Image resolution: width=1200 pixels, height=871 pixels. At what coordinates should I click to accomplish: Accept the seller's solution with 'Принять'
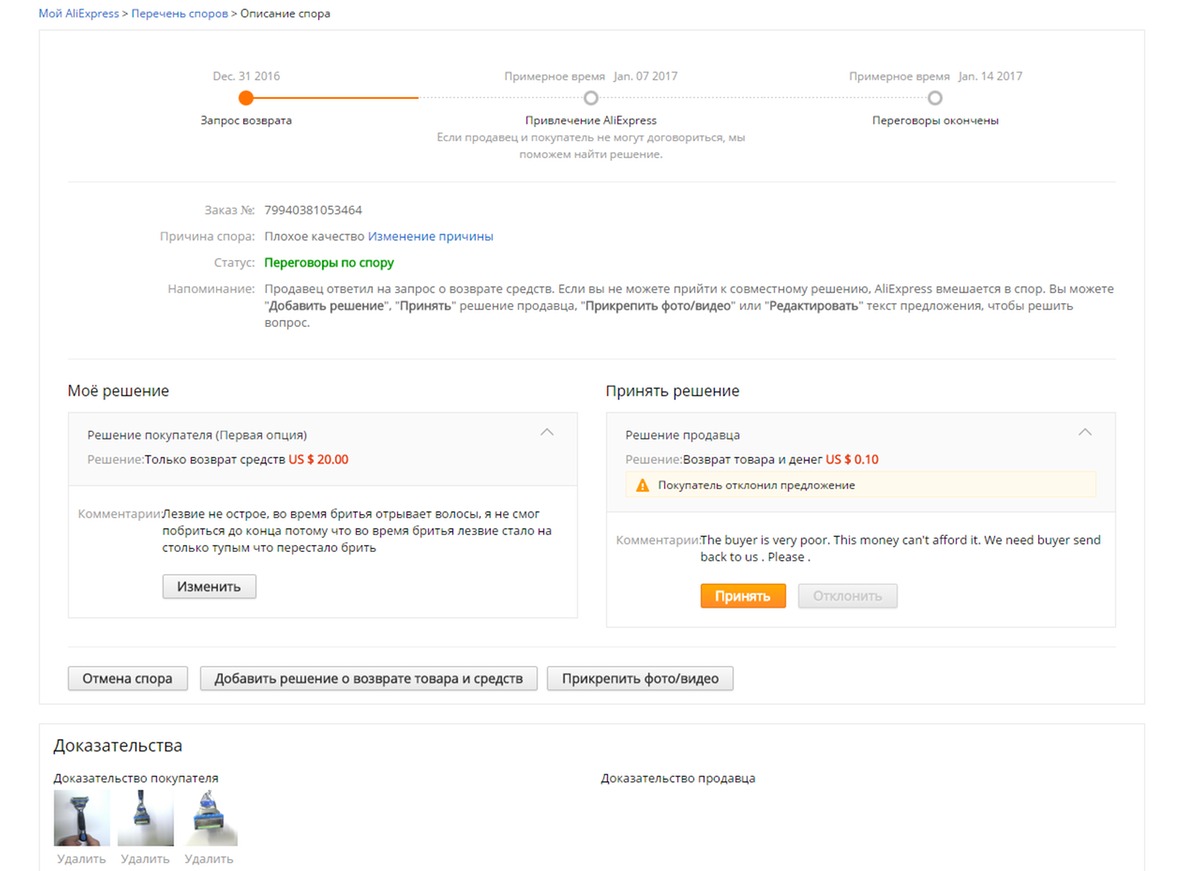click(x=743, y=596)
